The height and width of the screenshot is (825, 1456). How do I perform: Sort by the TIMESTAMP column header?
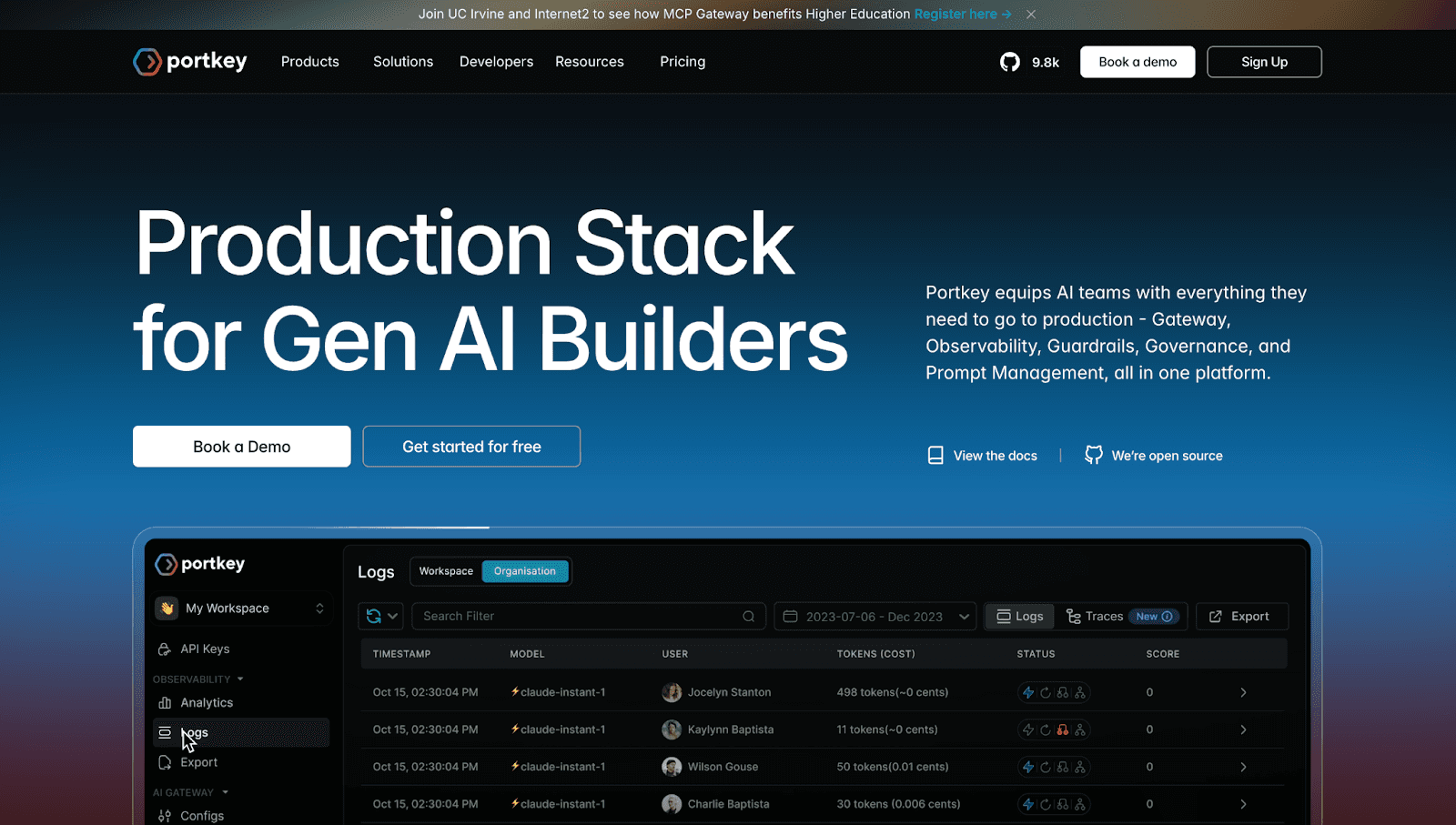tap(401, 654)
